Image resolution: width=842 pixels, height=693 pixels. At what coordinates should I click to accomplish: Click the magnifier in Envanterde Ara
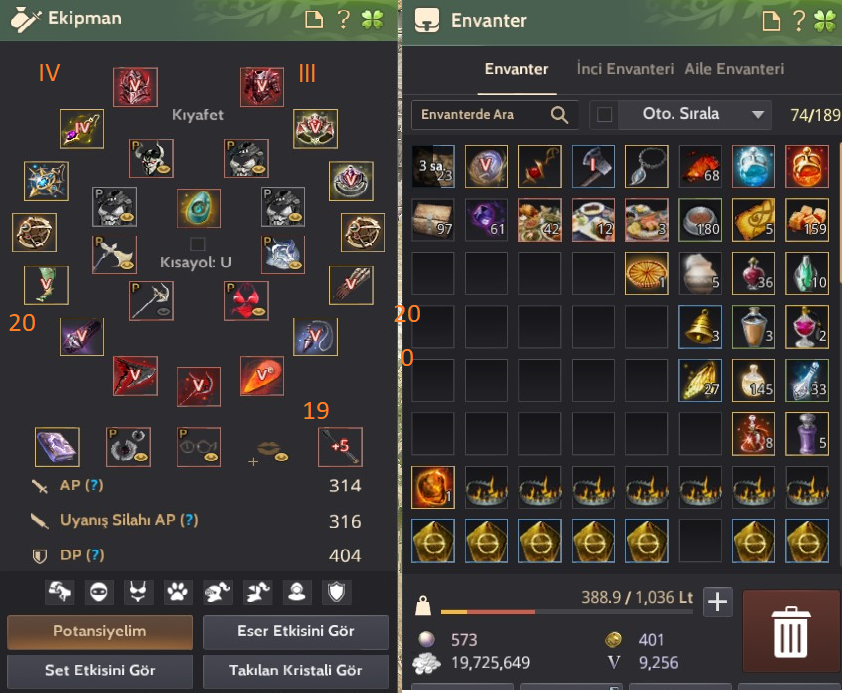click(559, 114)
